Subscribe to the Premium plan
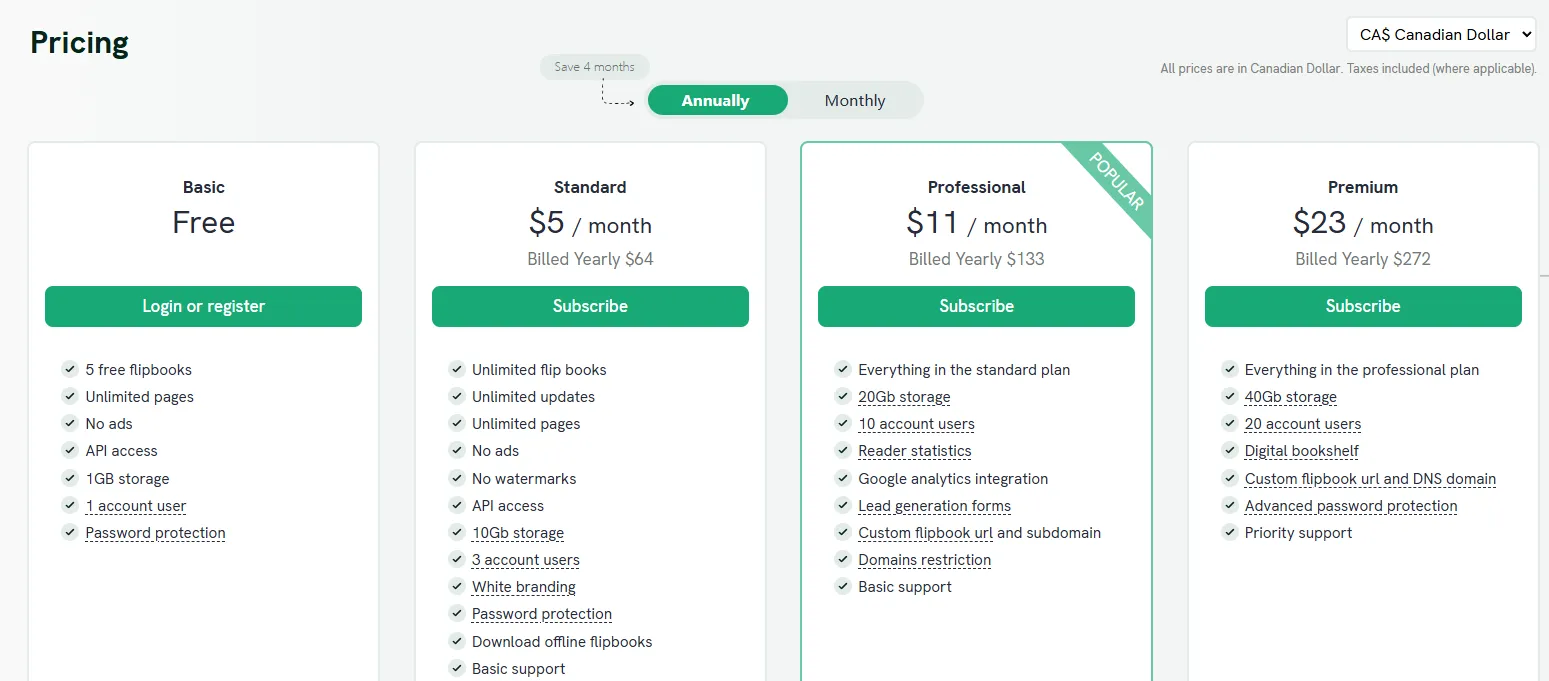Image resolution: width=1549 pixels, height=681 pixels. [x=1363, y=306]
